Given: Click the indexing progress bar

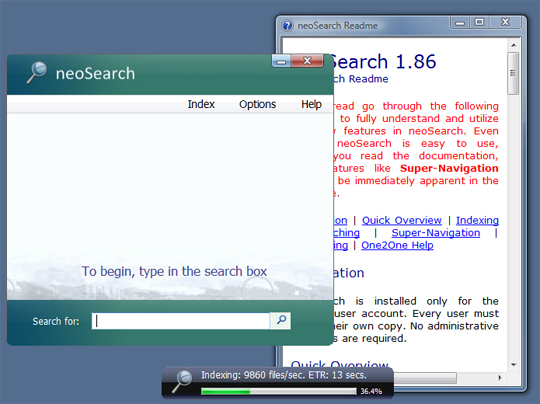Looking at the screenshot, I should (x=279, y=392).
